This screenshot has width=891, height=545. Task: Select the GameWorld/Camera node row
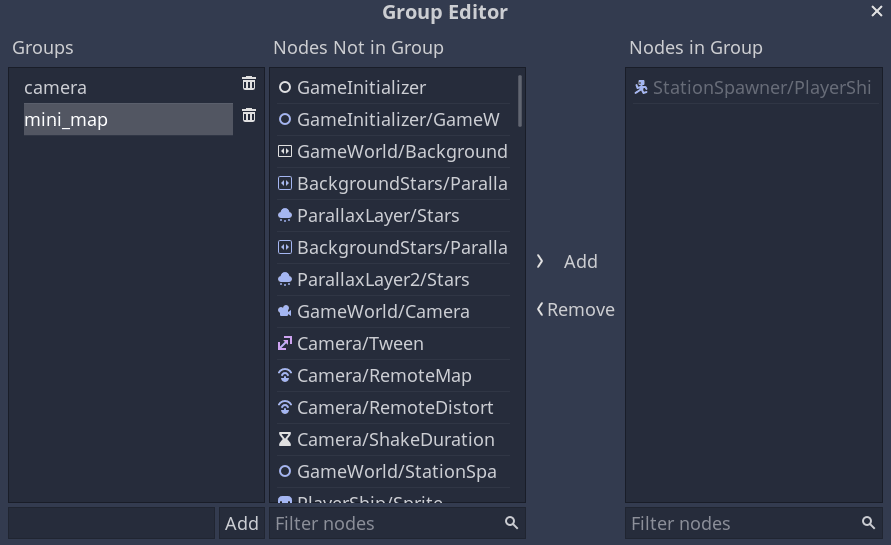[393, 311]
